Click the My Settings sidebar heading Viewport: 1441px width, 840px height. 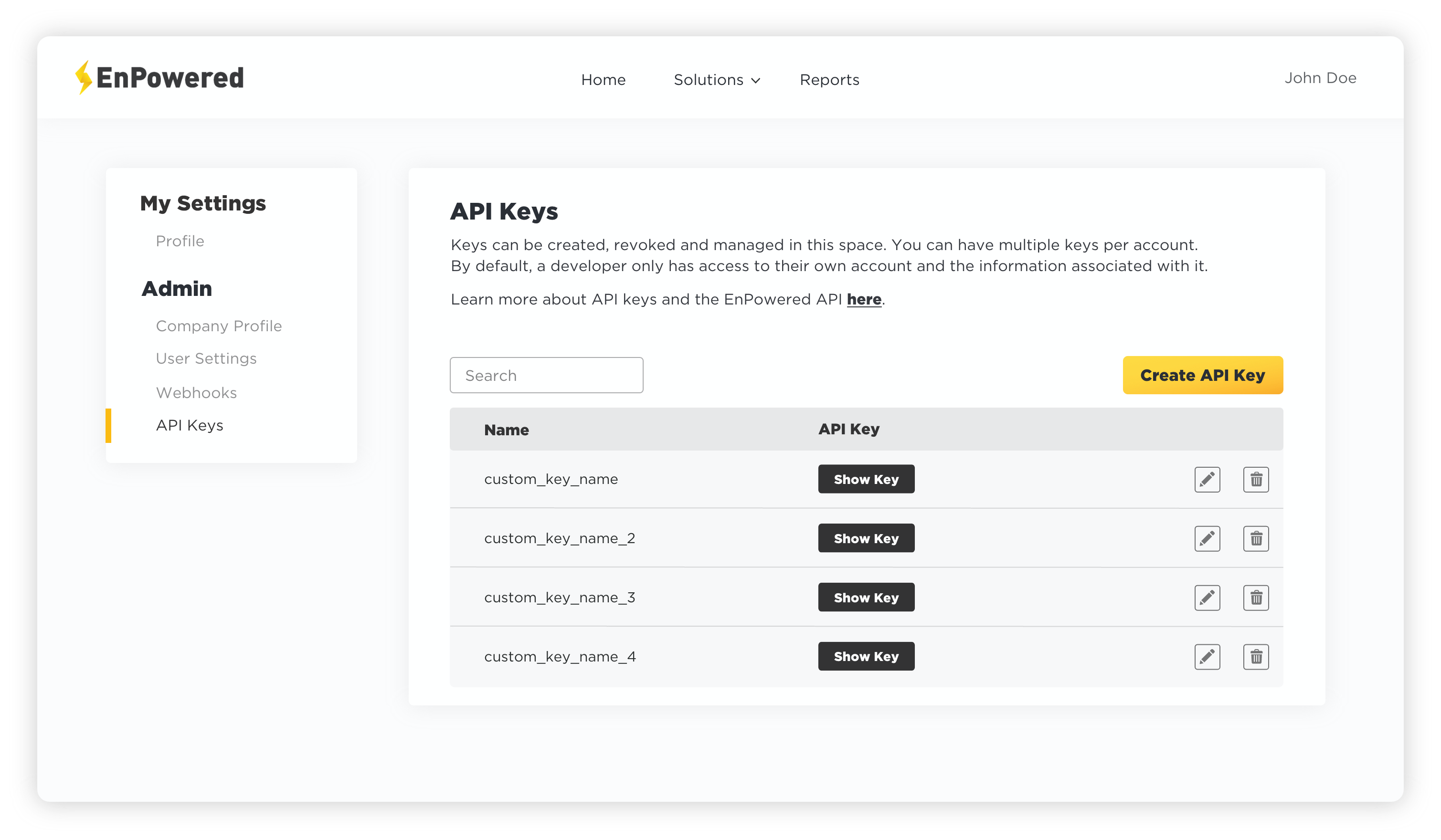pyautogui.click(x=203, y=204)
